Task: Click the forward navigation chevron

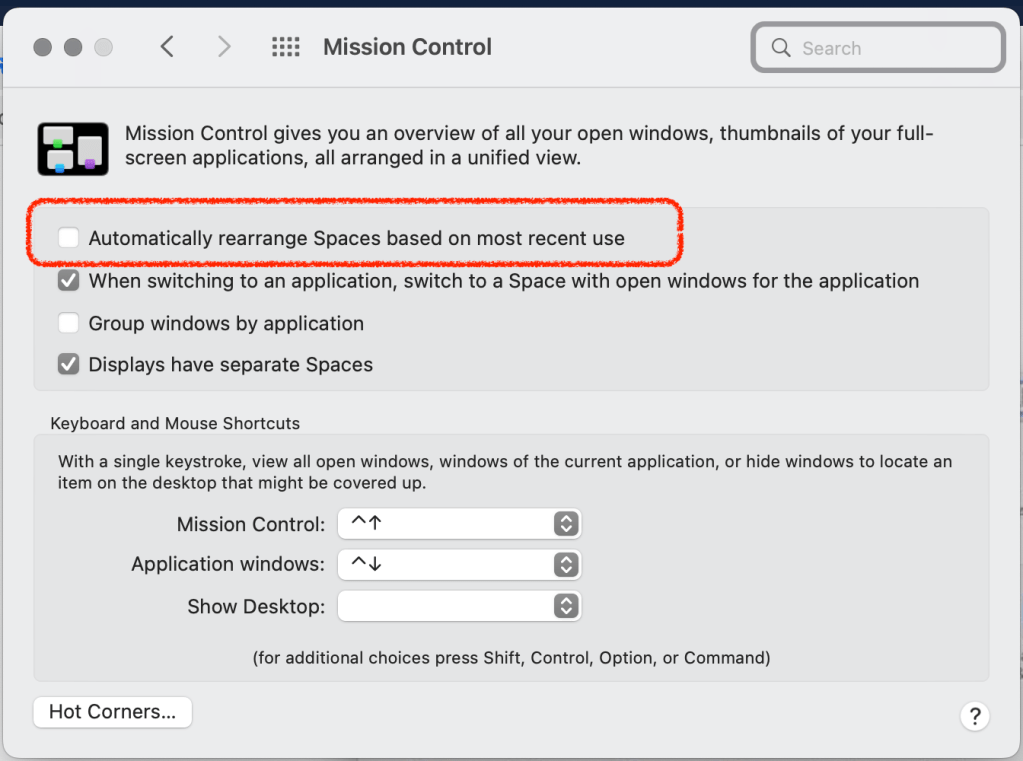Action: pos(224,47)
